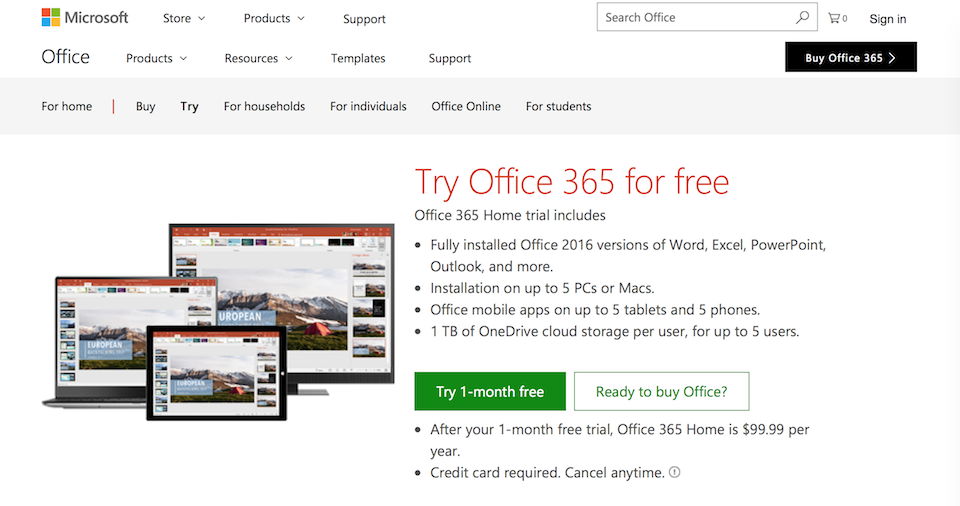This screenshot has width=960, height=506.
Task: Select the Try tab
Action: click(189, 107)
